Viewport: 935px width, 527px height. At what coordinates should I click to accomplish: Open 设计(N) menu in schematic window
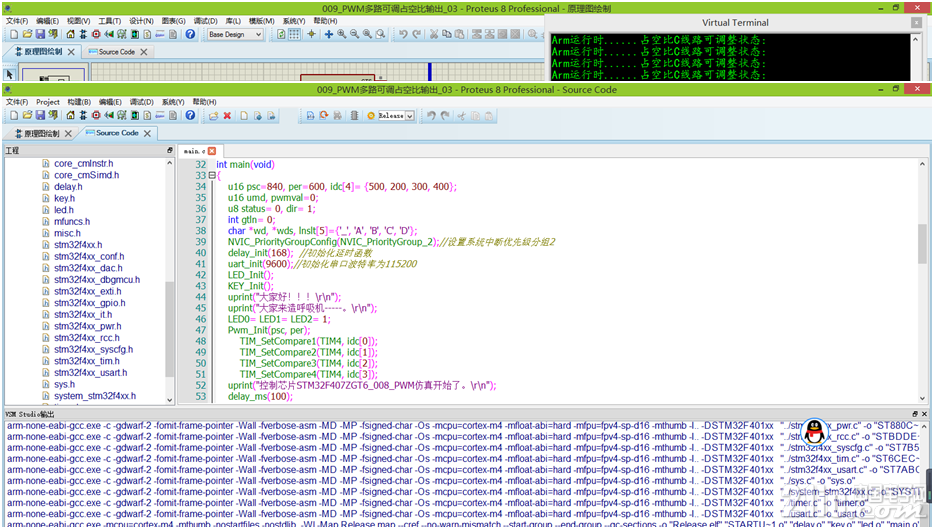(141, 21)
